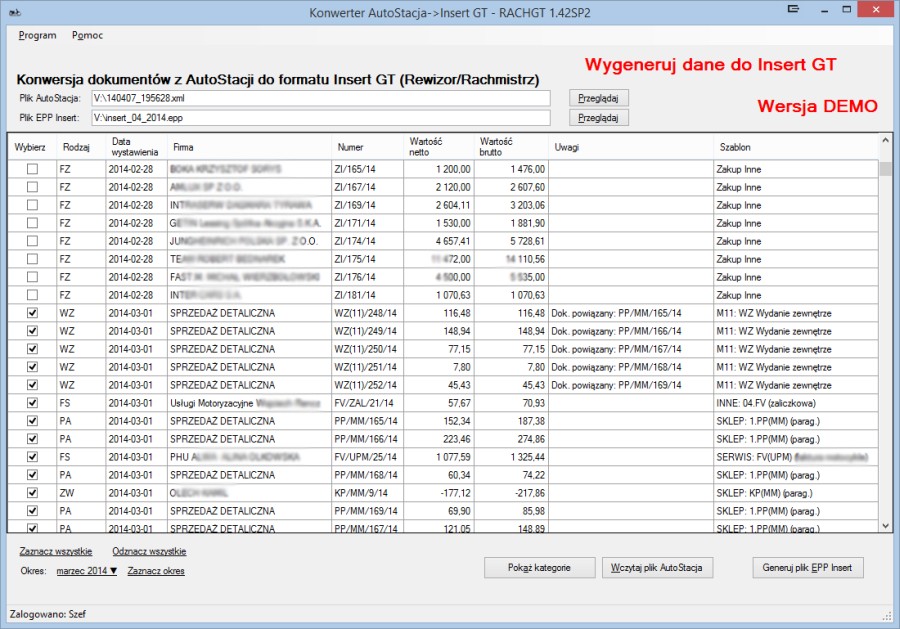Click Przeglądaj next to Plik AutoStacja
Viewport: 900px width, 629px height.
pyautogui.click(x=599, y=98)
